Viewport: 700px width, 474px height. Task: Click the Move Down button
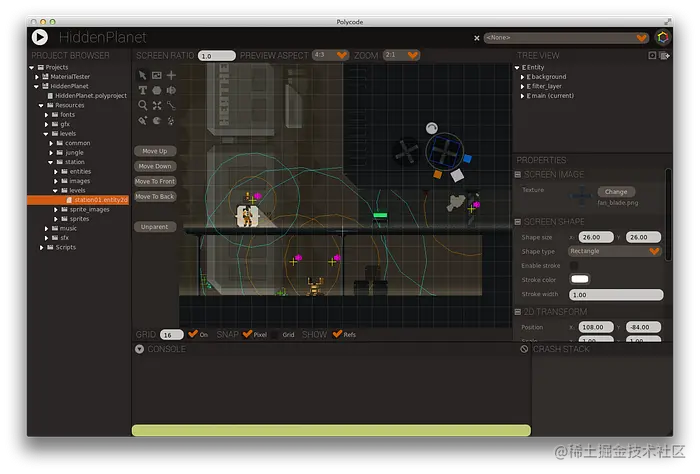pos(155,166)
